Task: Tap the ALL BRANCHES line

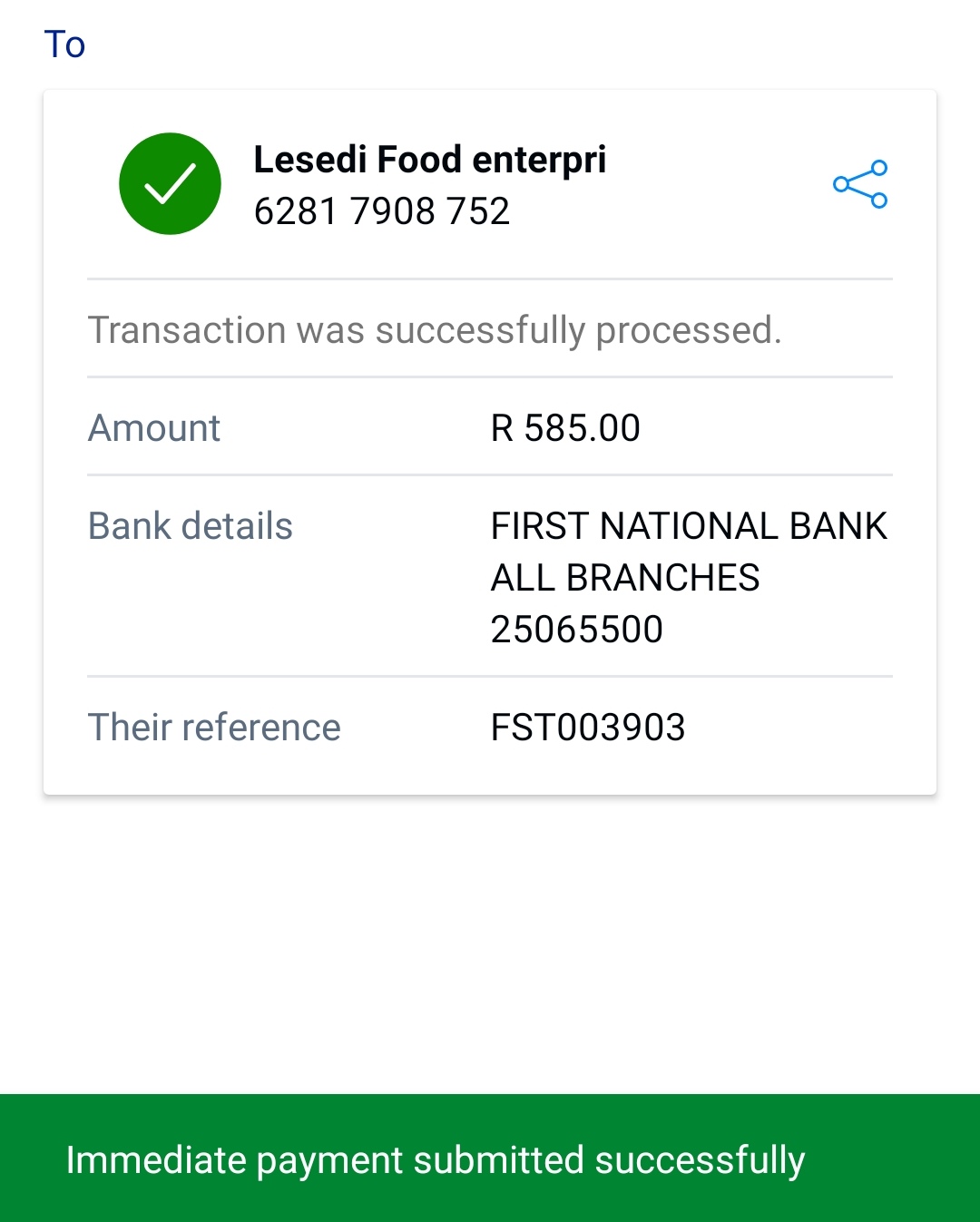Action: pos(625,578)
